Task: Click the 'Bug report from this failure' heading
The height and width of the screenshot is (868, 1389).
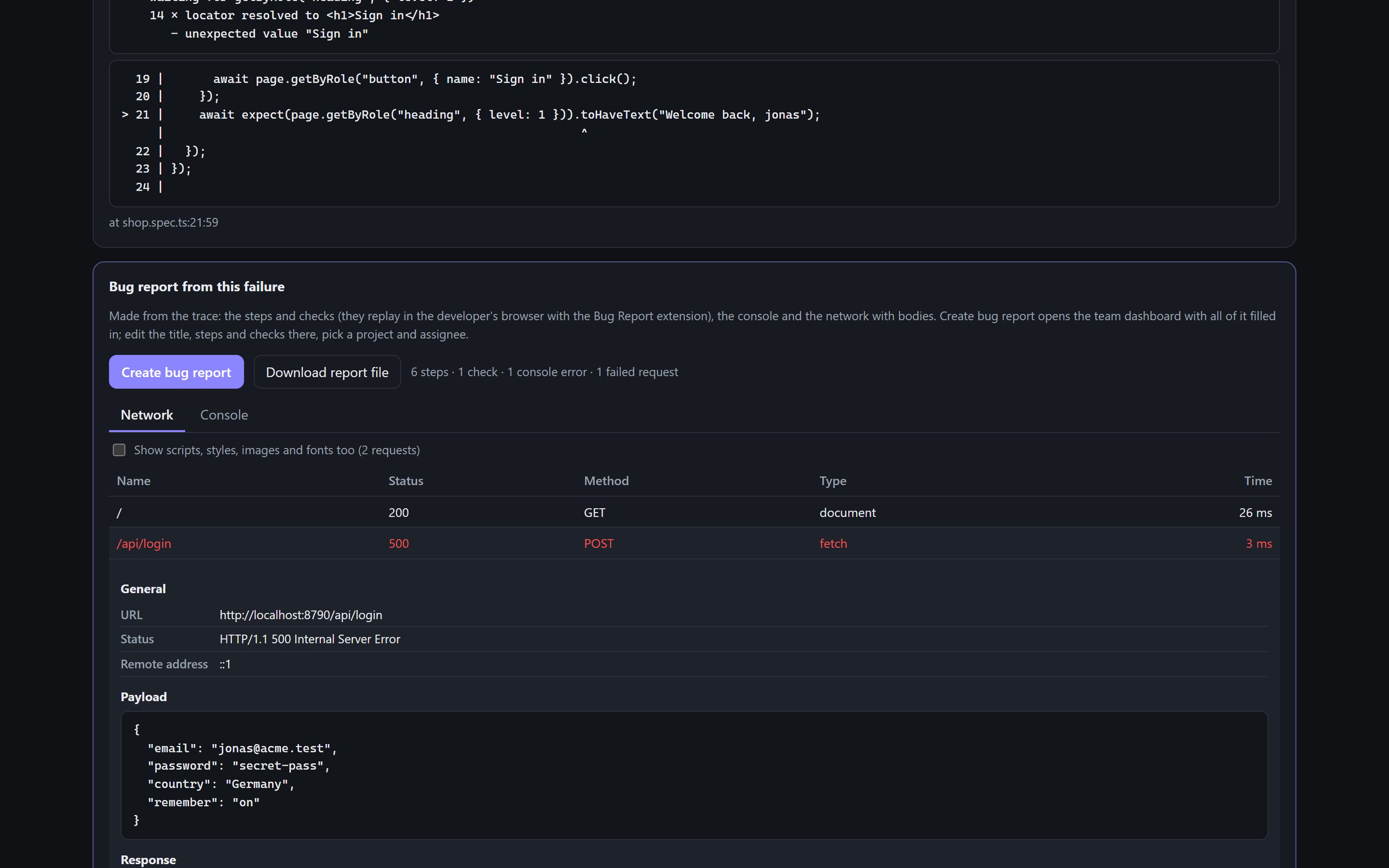Action: [x=197, y=286]
